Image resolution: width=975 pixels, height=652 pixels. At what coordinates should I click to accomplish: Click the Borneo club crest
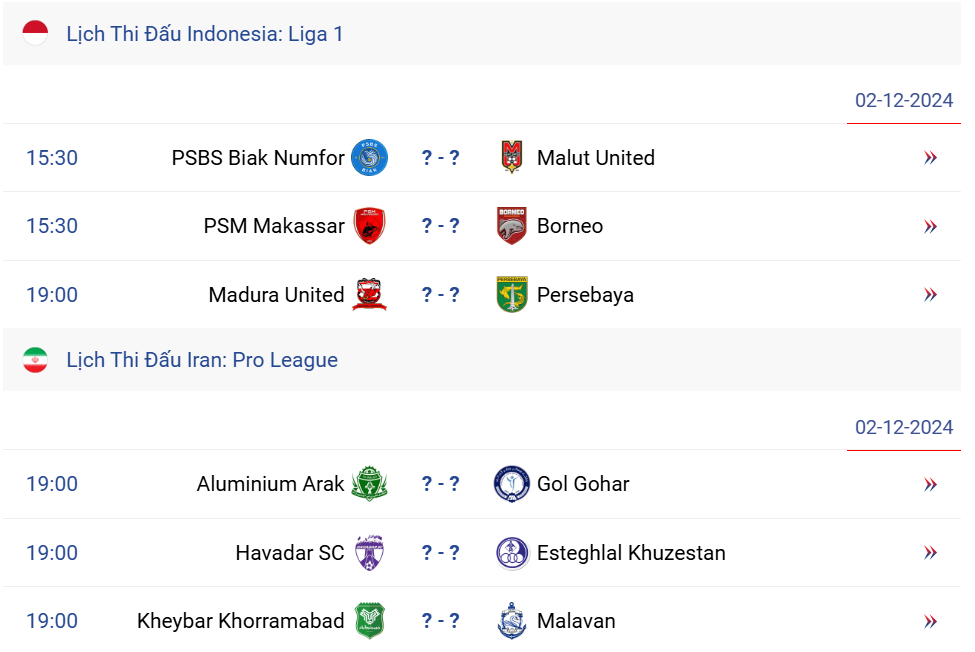pos(512,226)
